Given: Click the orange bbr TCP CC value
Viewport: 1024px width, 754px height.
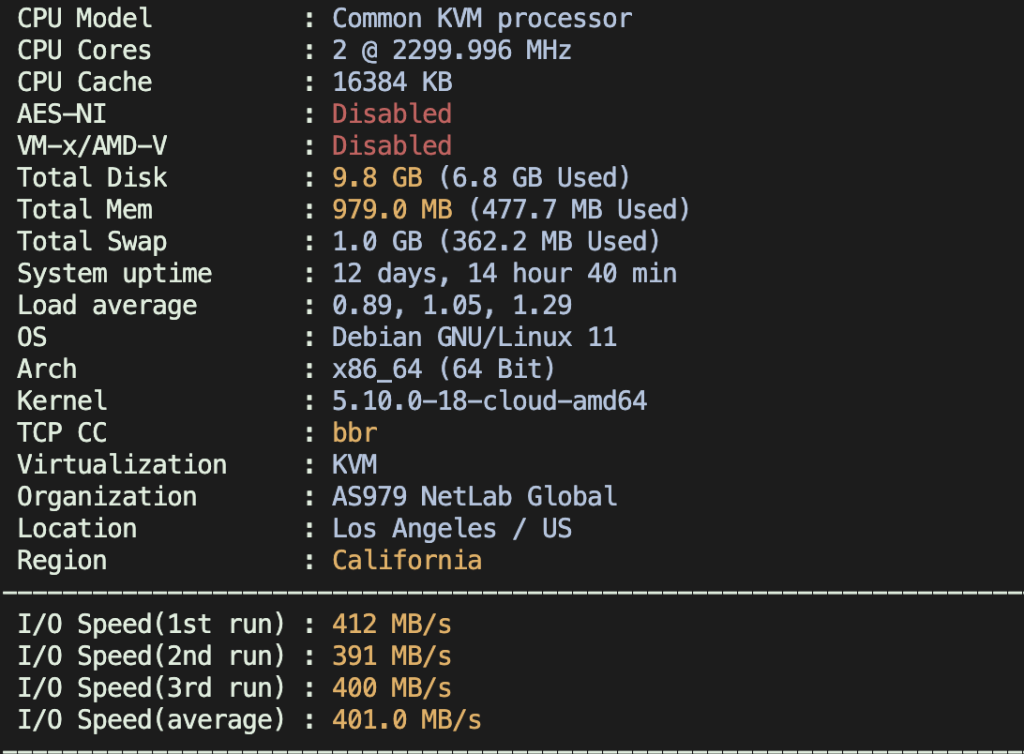Looking at the screenshot, I should [x=355, y=433].
